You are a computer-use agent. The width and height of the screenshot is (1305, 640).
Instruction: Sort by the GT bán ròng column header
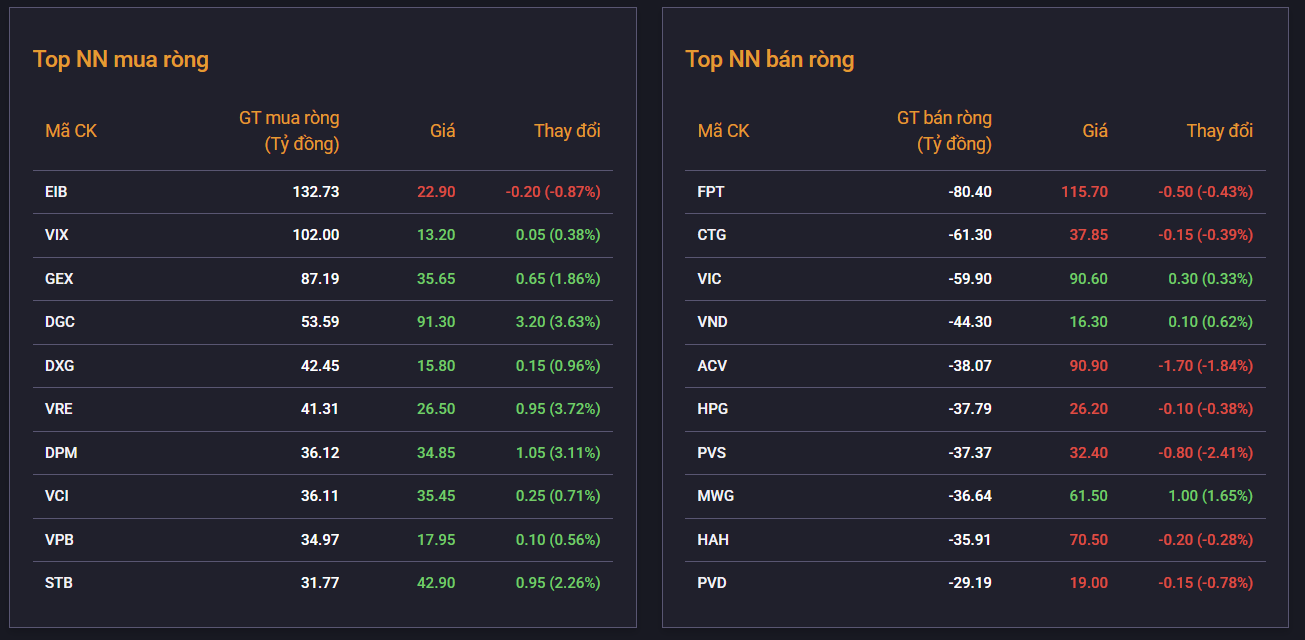point(944,131)
